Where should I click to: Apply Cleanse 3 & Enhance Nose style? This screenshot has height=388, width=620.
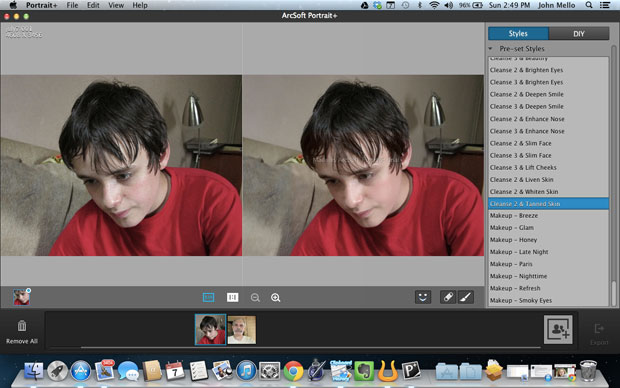[548, 131]
